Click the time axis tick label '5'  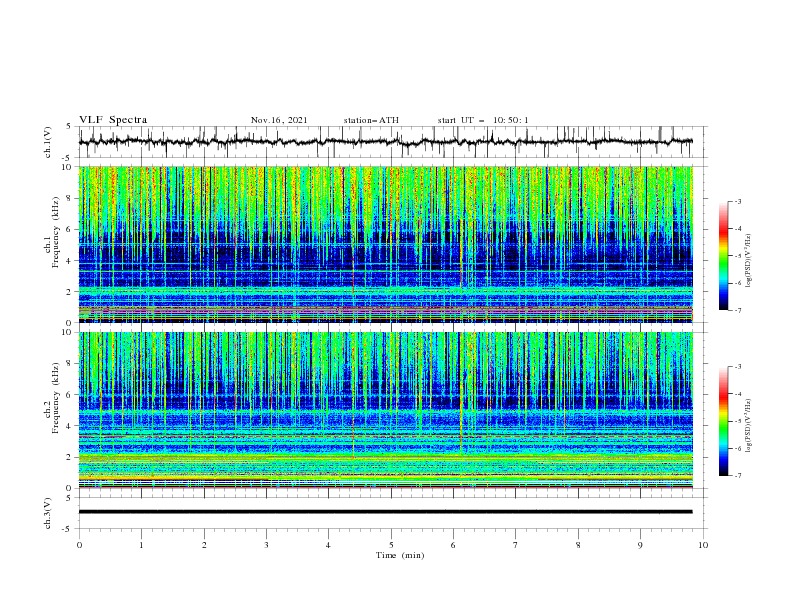click(x=391, y=545)
